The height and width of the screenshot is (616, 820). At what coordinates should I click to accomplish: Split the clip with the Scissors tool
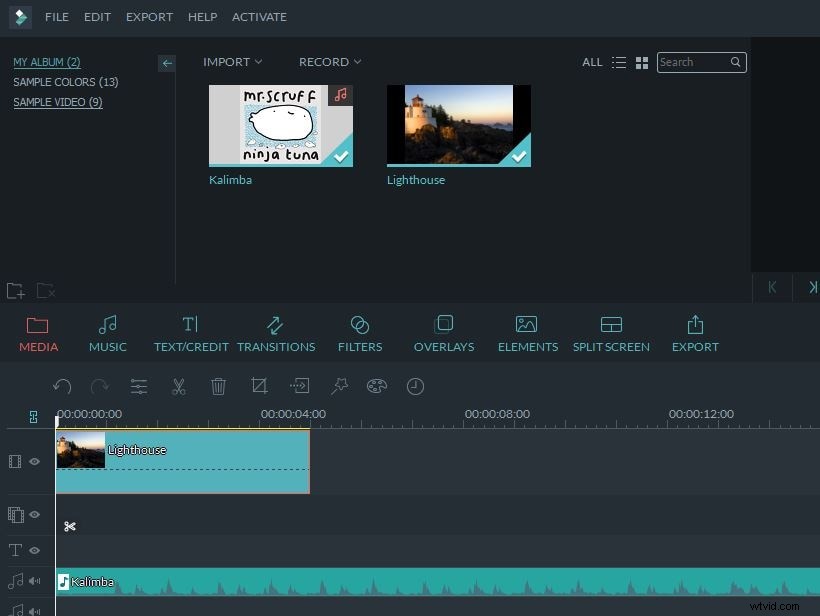click(179, 386)
